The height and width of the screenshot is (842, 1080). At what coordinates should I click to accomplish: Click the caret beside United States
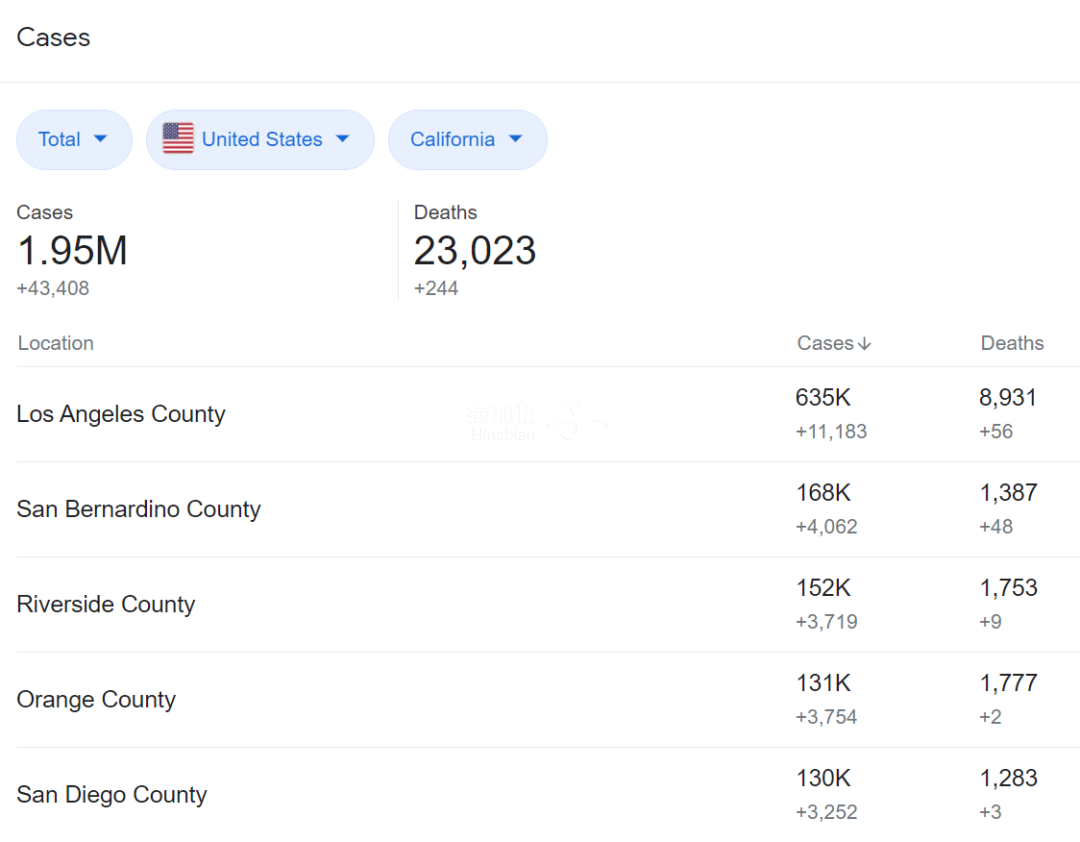343,139
